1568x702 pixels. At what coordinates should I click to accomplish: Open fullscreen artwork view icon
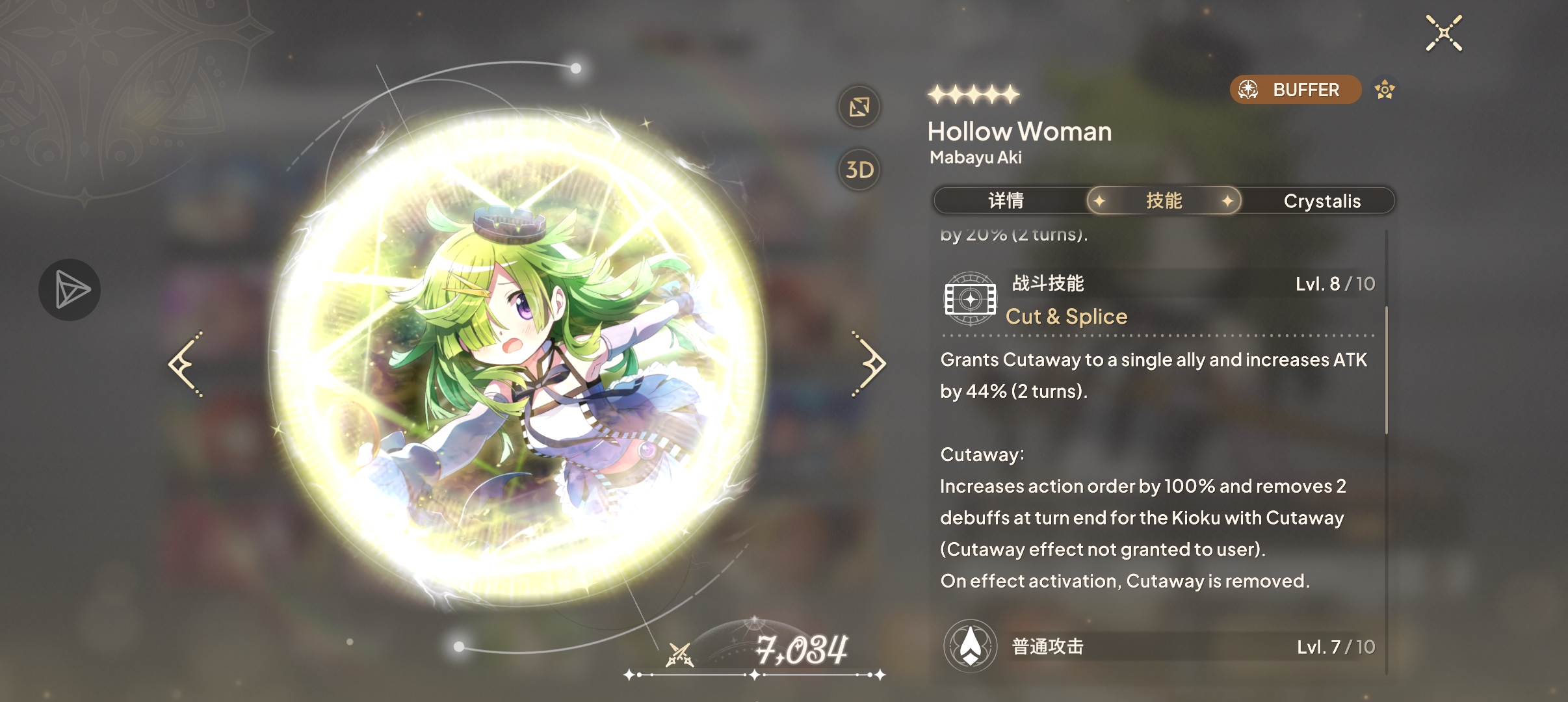coord(859,107)
